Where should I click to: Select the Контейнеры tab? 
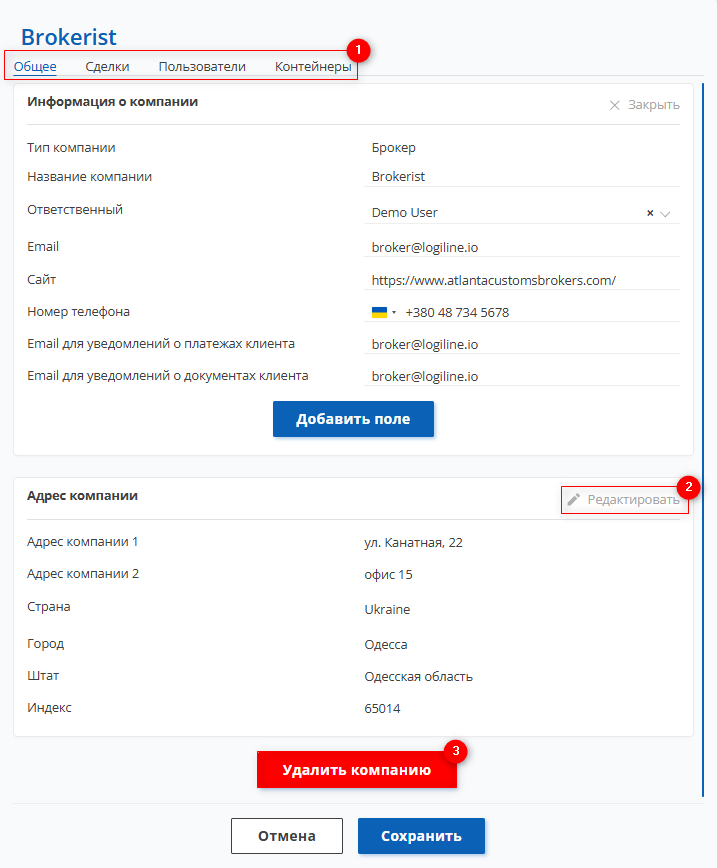313,66
